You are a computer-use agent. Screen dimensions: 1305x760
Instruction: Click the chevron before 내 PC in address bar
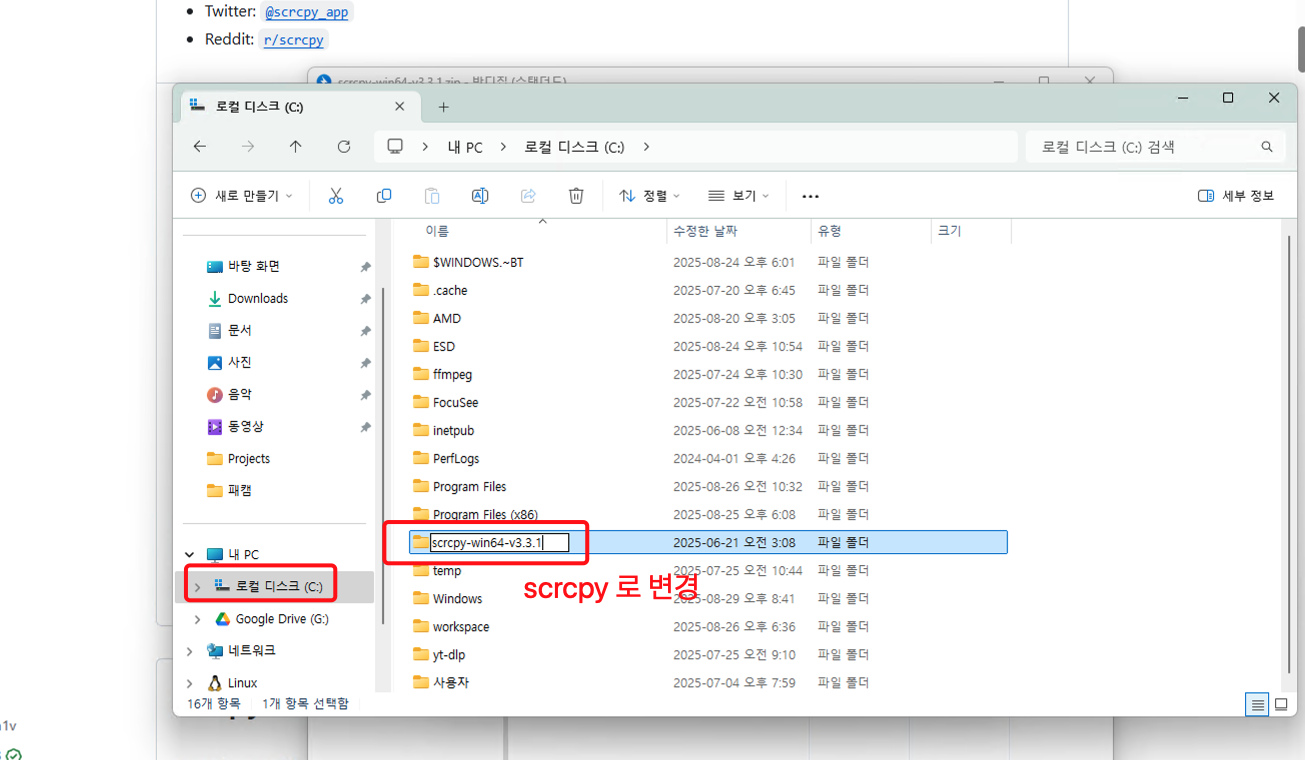(x=425, y=147)
